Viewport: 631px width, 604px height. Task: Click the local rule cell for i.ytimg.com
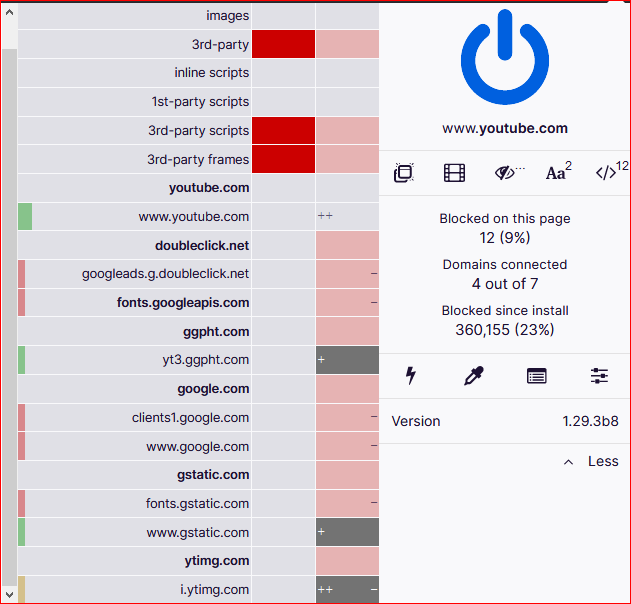(x=347, y=590)
